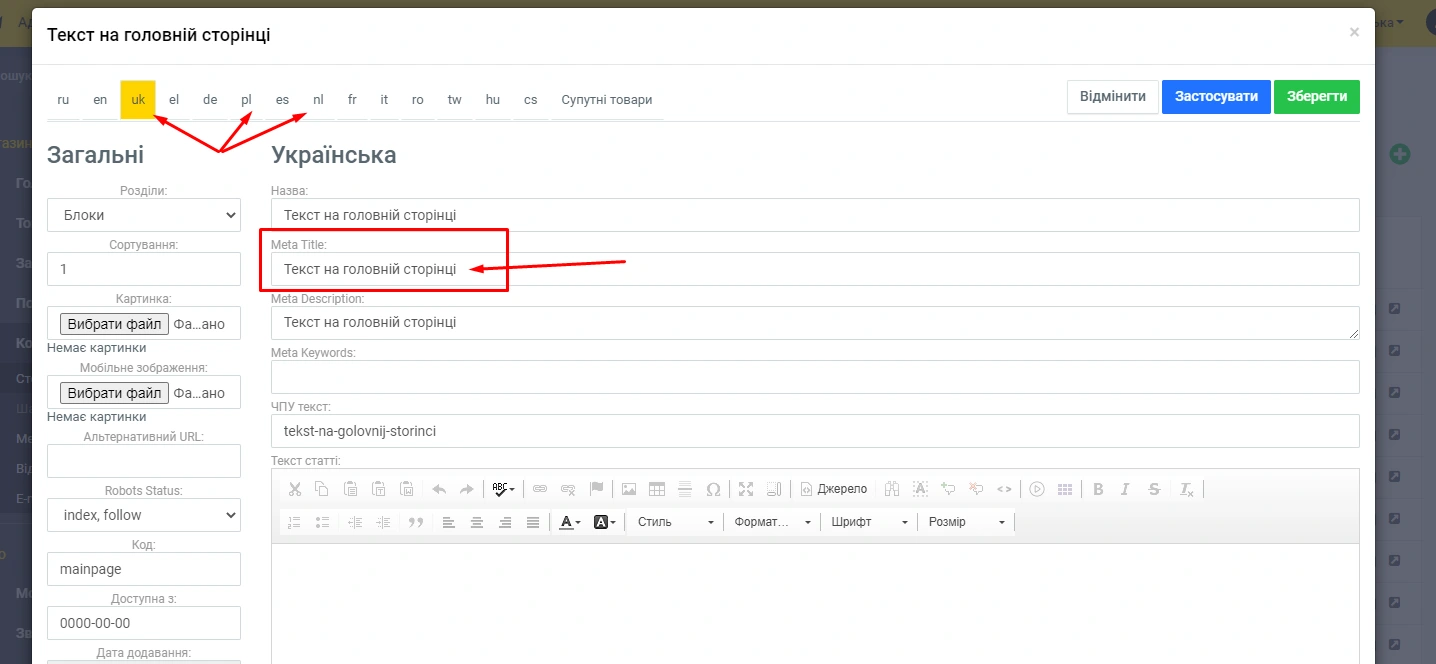1436x664 pixels.
Task: Insert an image with the editor image icon
Action: pyautogui.click(x=629, y=489)
